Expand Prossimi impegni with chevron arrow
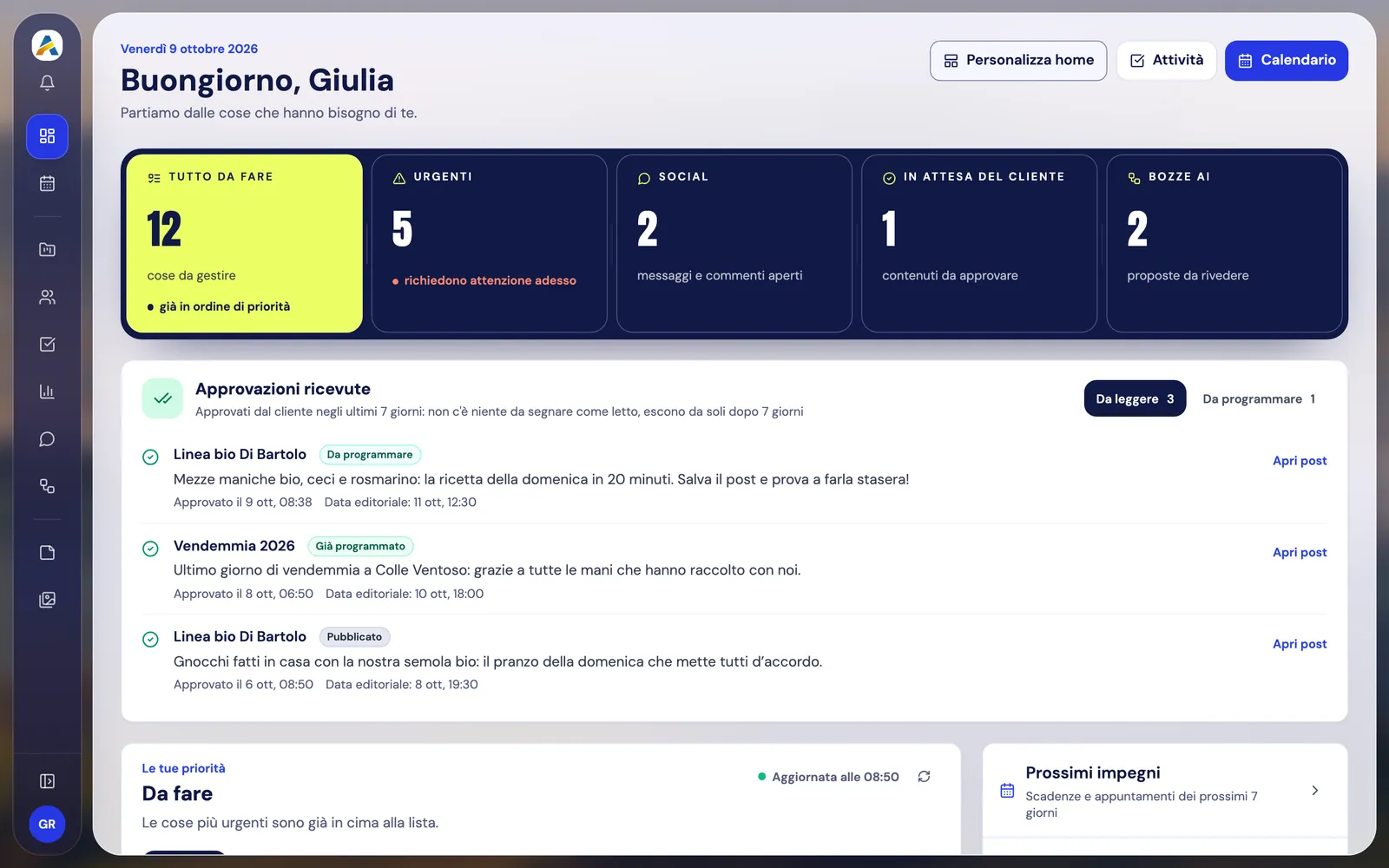This screenshot has height=868, width=1389. click(1315, 791)
